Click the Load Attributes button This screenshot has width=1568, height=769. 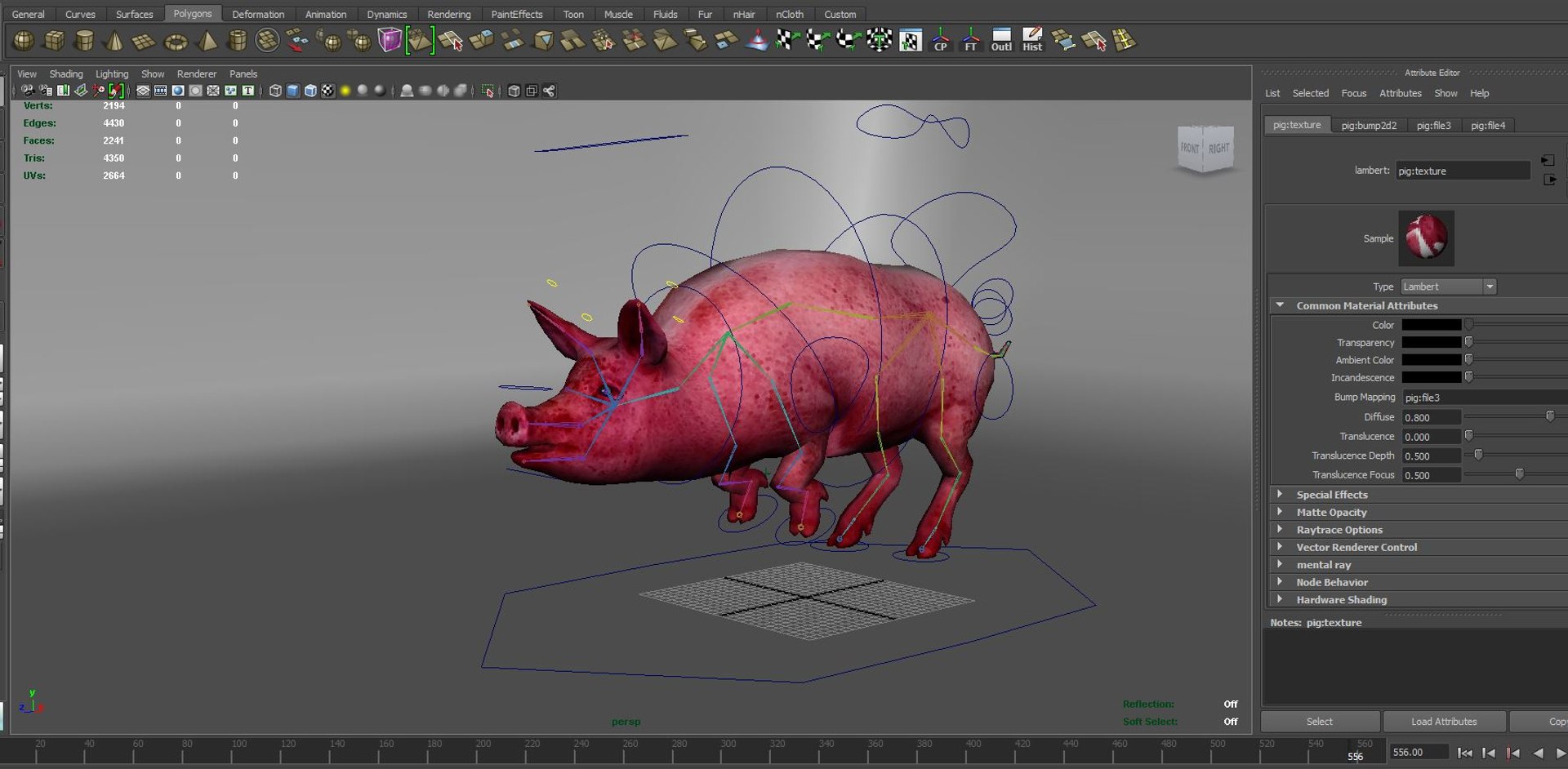coord(1444,722)
